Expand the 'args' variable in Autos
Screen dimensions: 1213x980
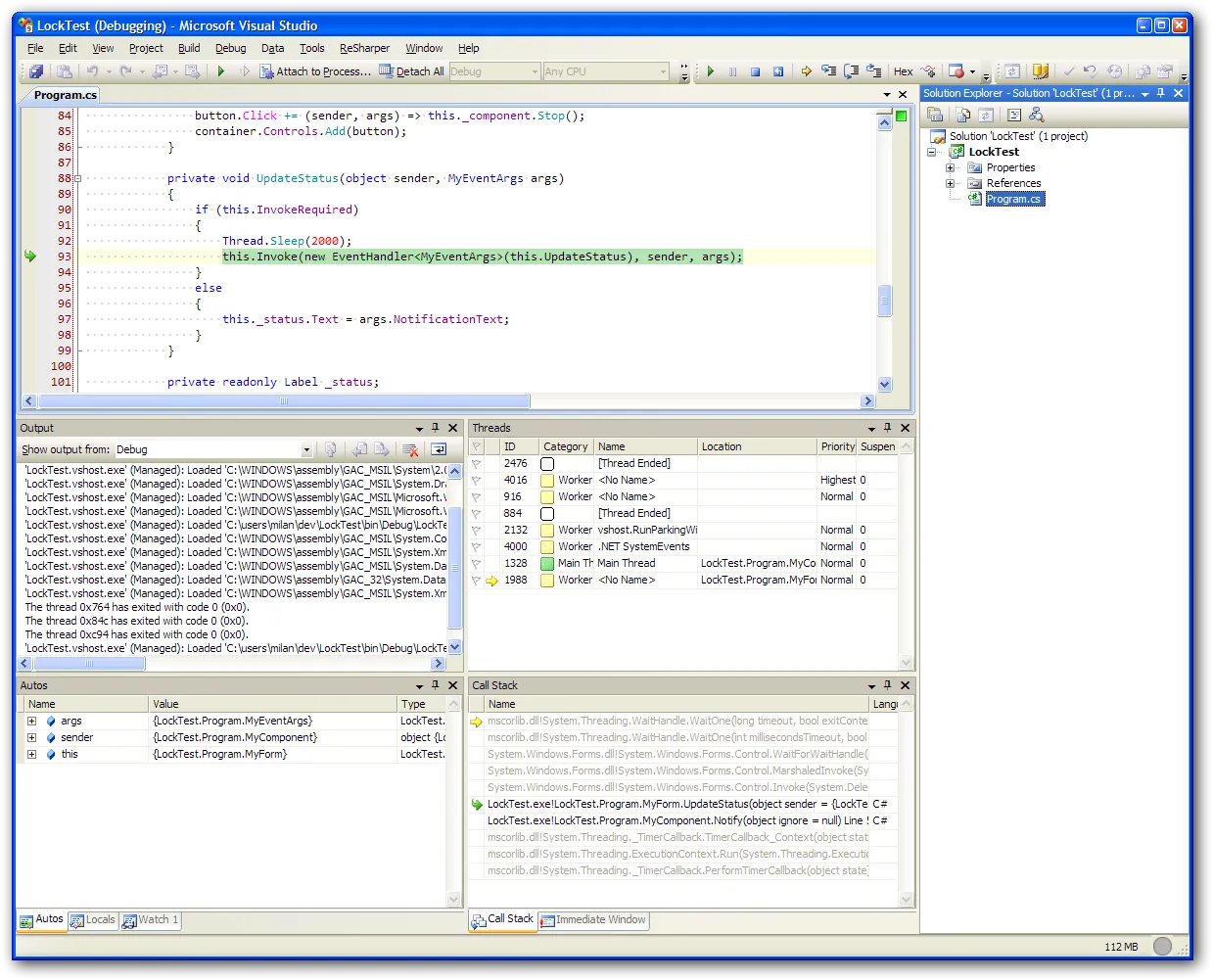tap(31, 722)
